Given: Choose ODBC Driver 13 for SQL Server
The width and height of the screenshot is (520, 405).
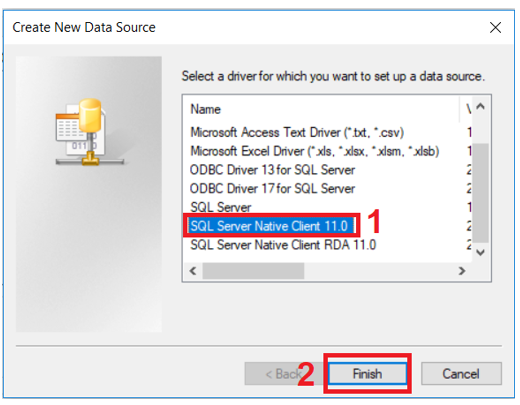Looking at the screenshot, I should [x=272, y=170].
